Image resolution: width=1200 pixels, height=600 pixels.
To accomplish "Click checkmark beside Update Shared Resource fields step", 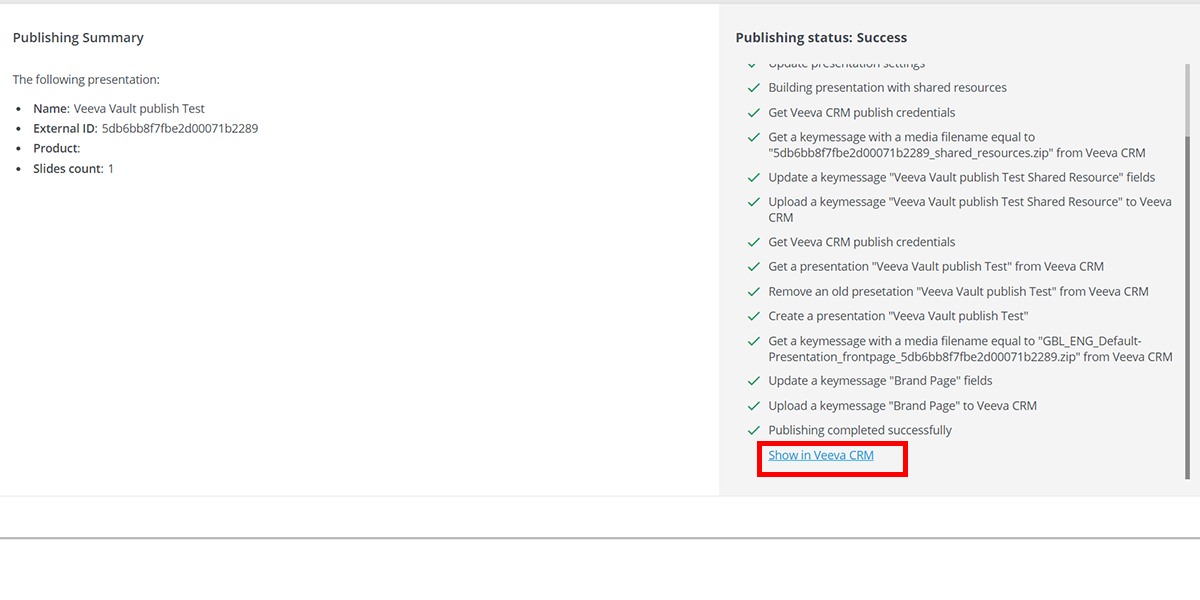I will [x=754, y=178].
